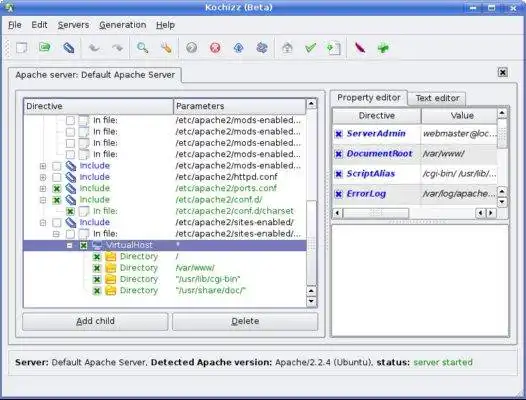Click the blue swirl restart icon
This screenshot has height=400, width=526.
[x=262, y=48]
